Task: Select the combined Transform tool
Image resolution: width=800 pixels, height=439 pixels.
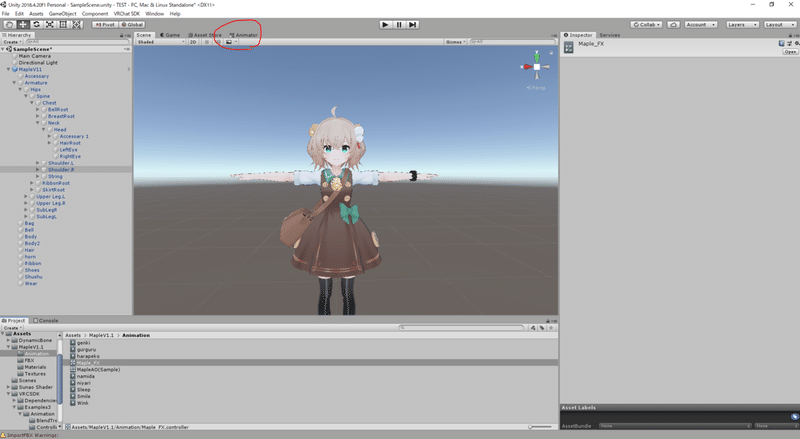Action: point(77,25)
